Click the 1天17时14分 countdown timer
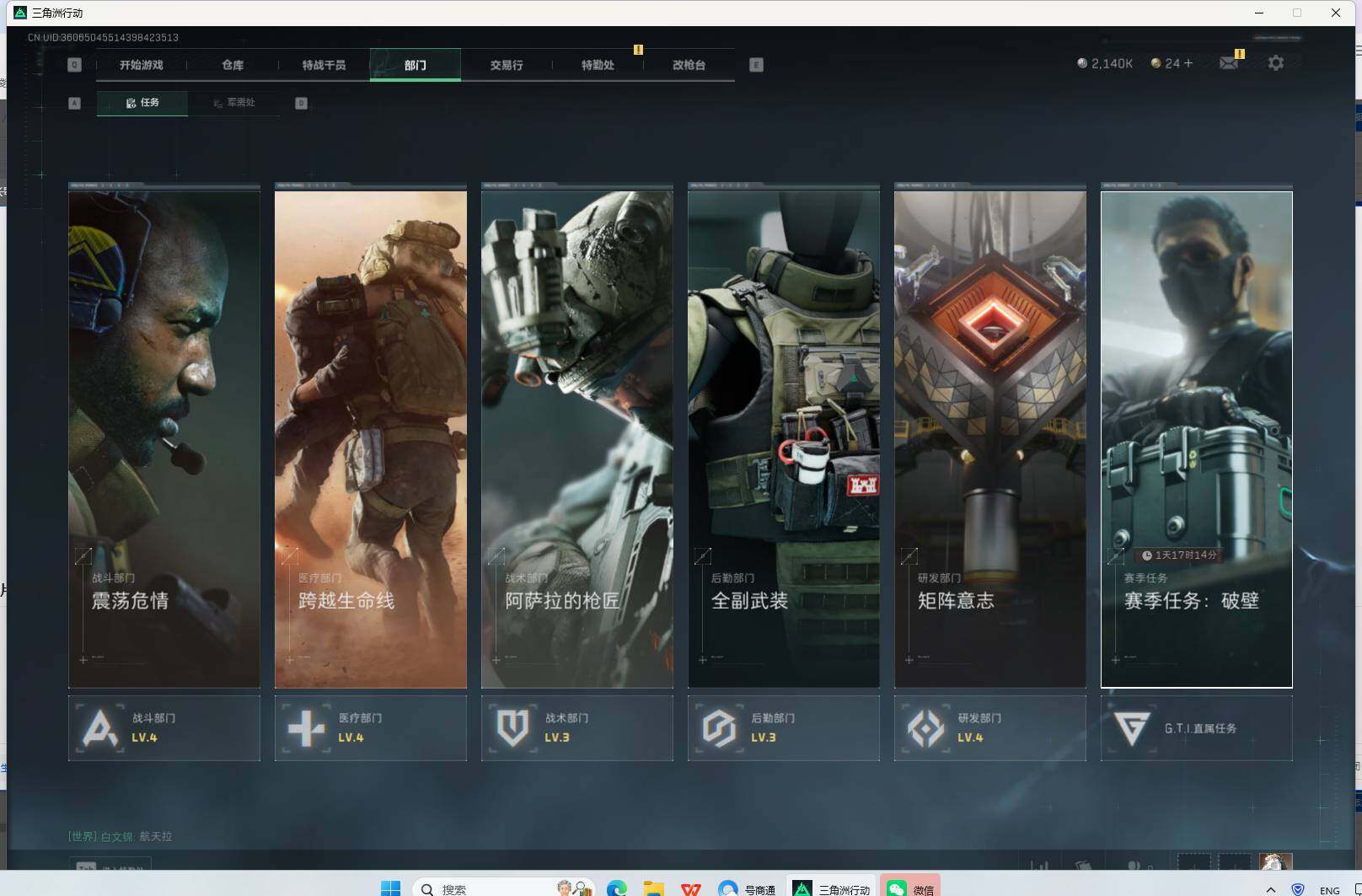1362x896 pixels. (1180, 555)
